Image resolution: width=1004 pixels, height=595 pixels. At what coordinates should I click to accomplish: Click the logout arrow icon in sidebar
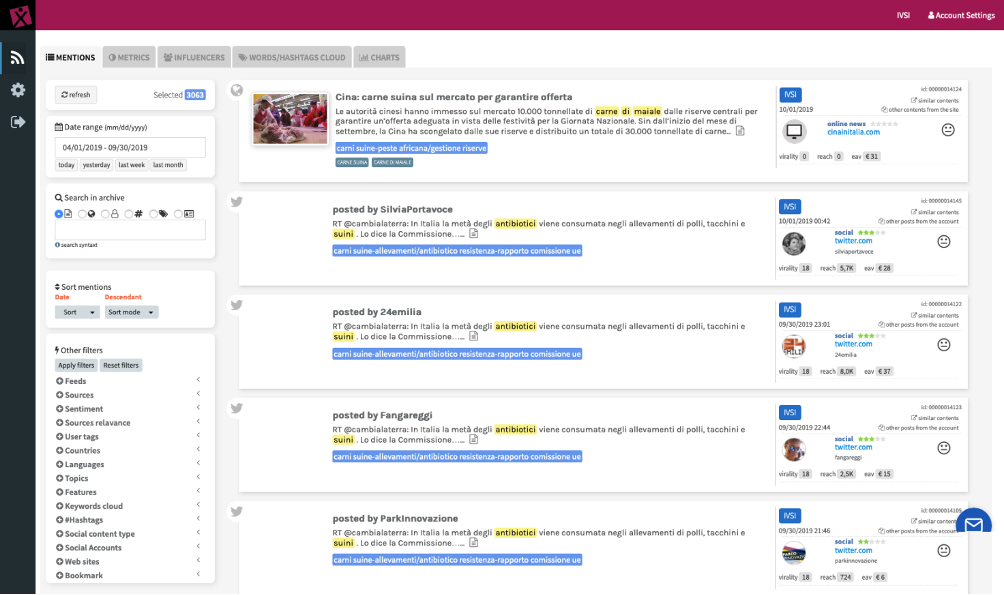(x=17, y=122)
